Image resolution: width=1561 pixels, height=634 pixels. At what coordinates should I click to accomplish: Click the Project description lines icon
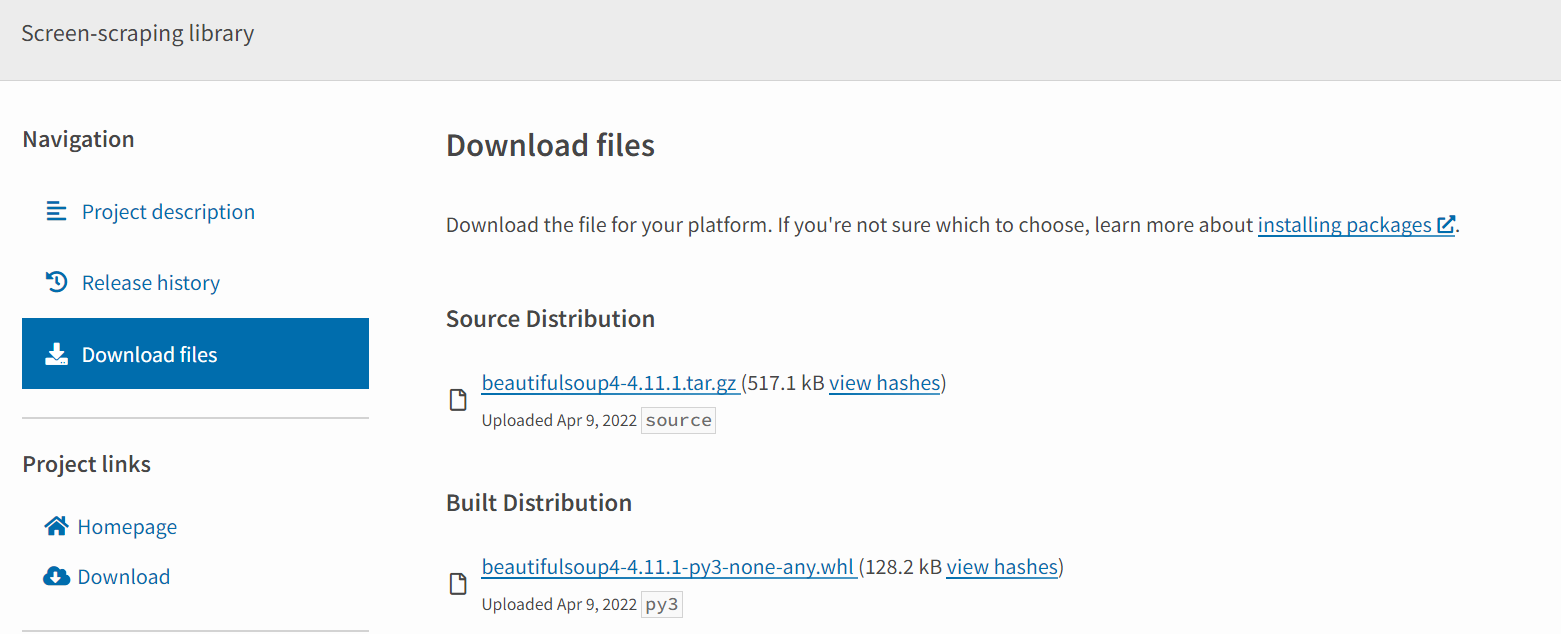tap(57, 211)
